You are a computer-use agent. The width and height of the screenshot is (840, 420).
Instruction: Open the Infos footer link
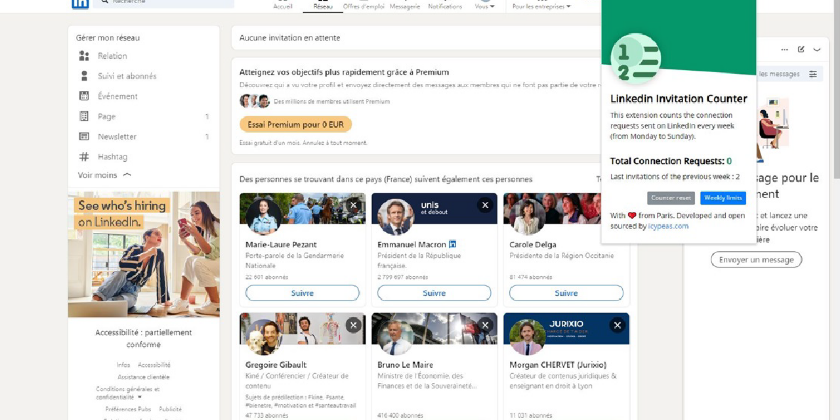point(123,365)
